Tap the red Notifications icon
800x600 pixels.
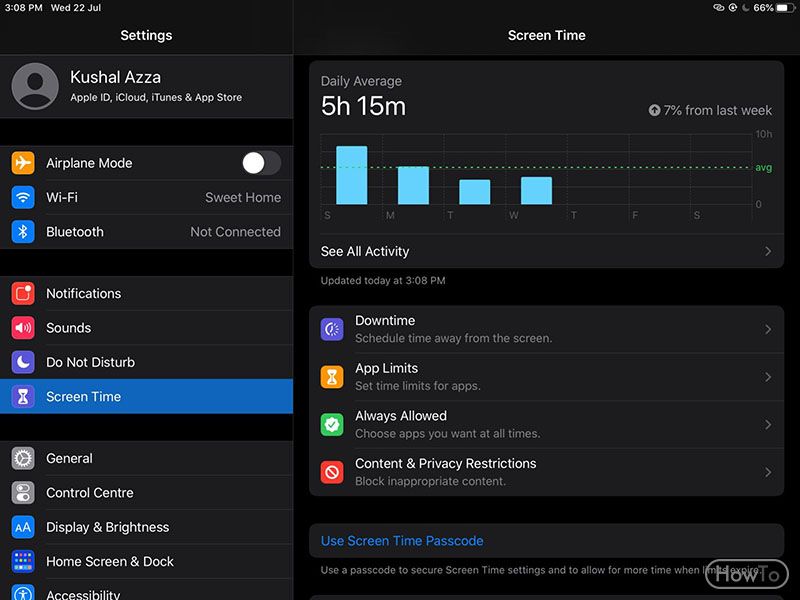coord(23,293)
